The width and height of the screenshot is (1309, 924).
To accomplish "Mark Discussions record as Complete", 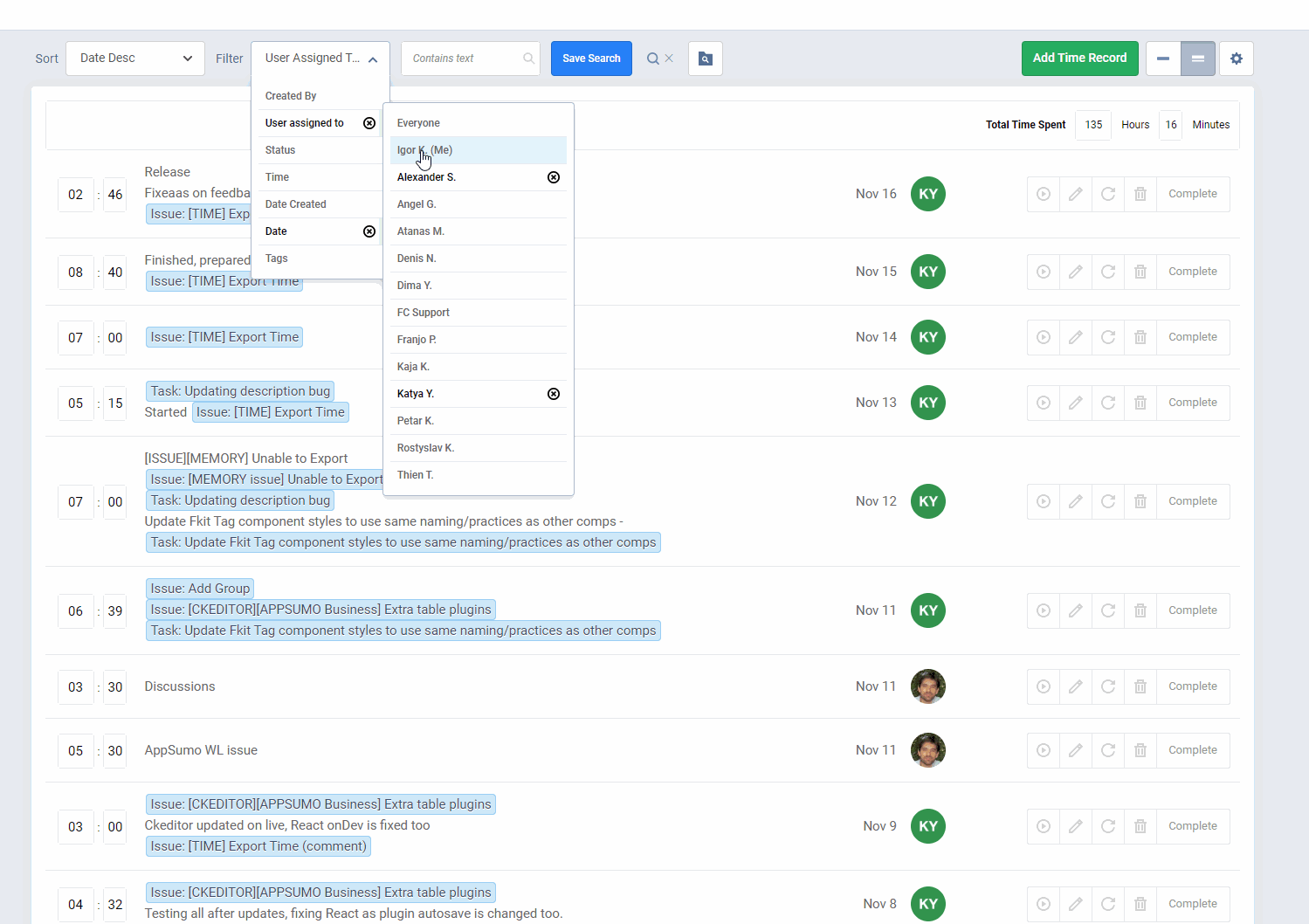I will tap(1193, 686).
